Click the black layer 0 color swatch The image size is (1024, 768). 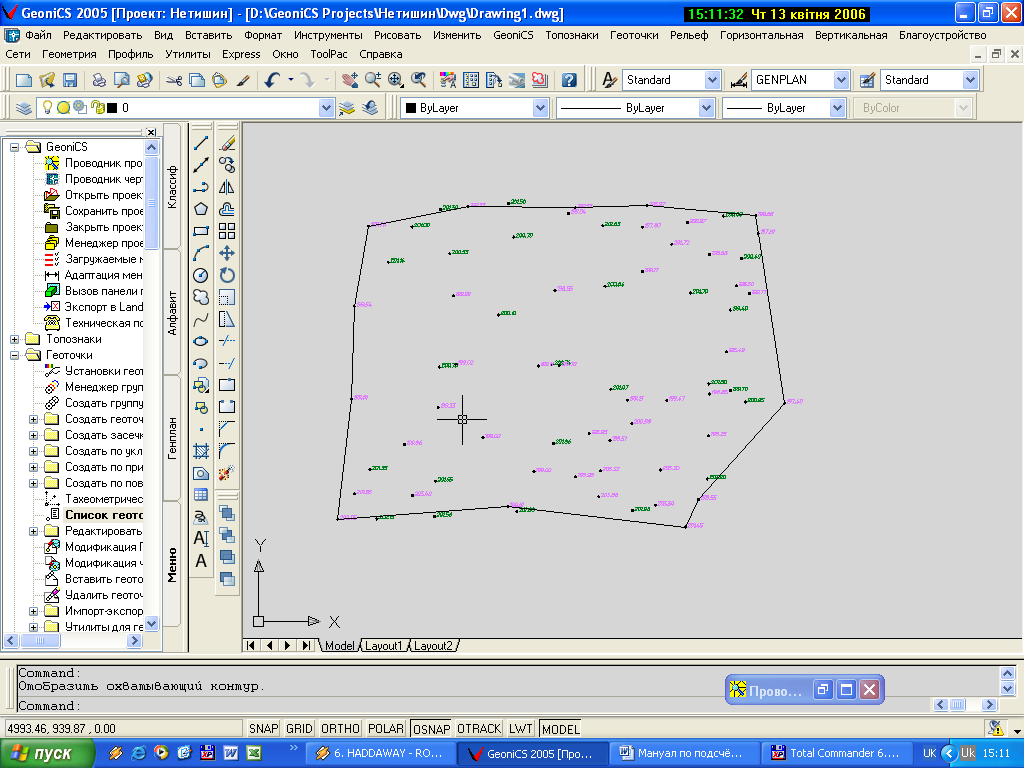(x=112, y=108)
